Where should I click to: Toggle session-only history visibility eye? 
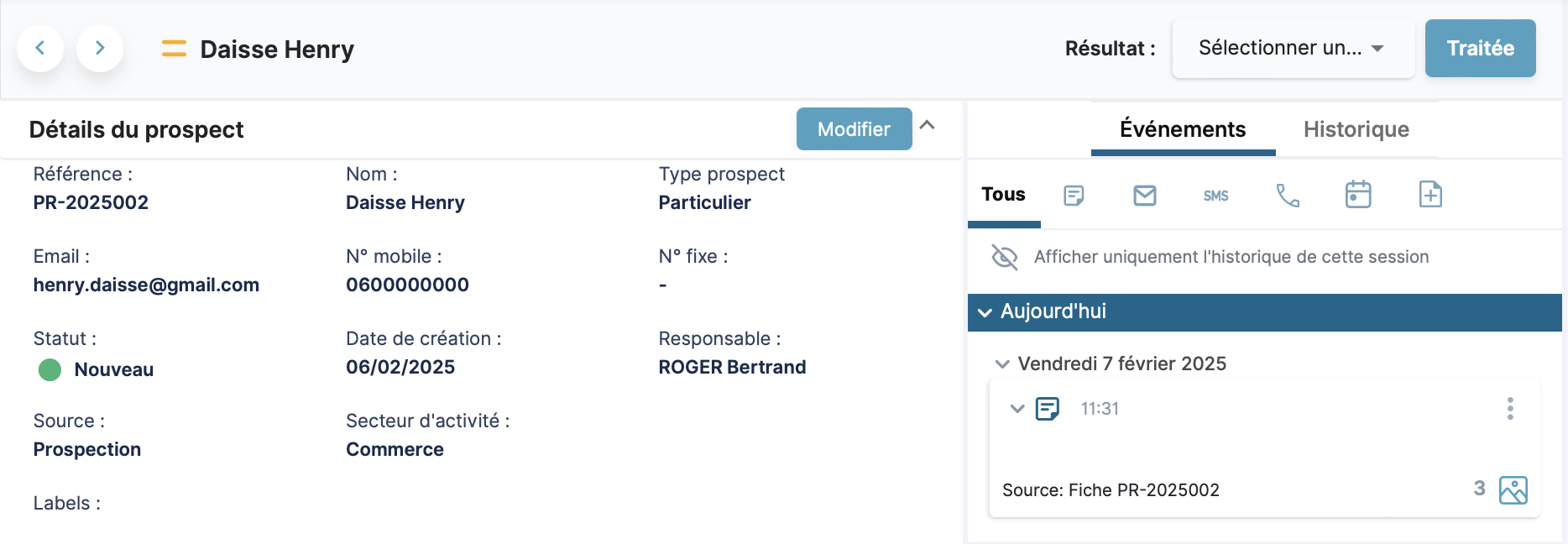[x=1005, y=257]
